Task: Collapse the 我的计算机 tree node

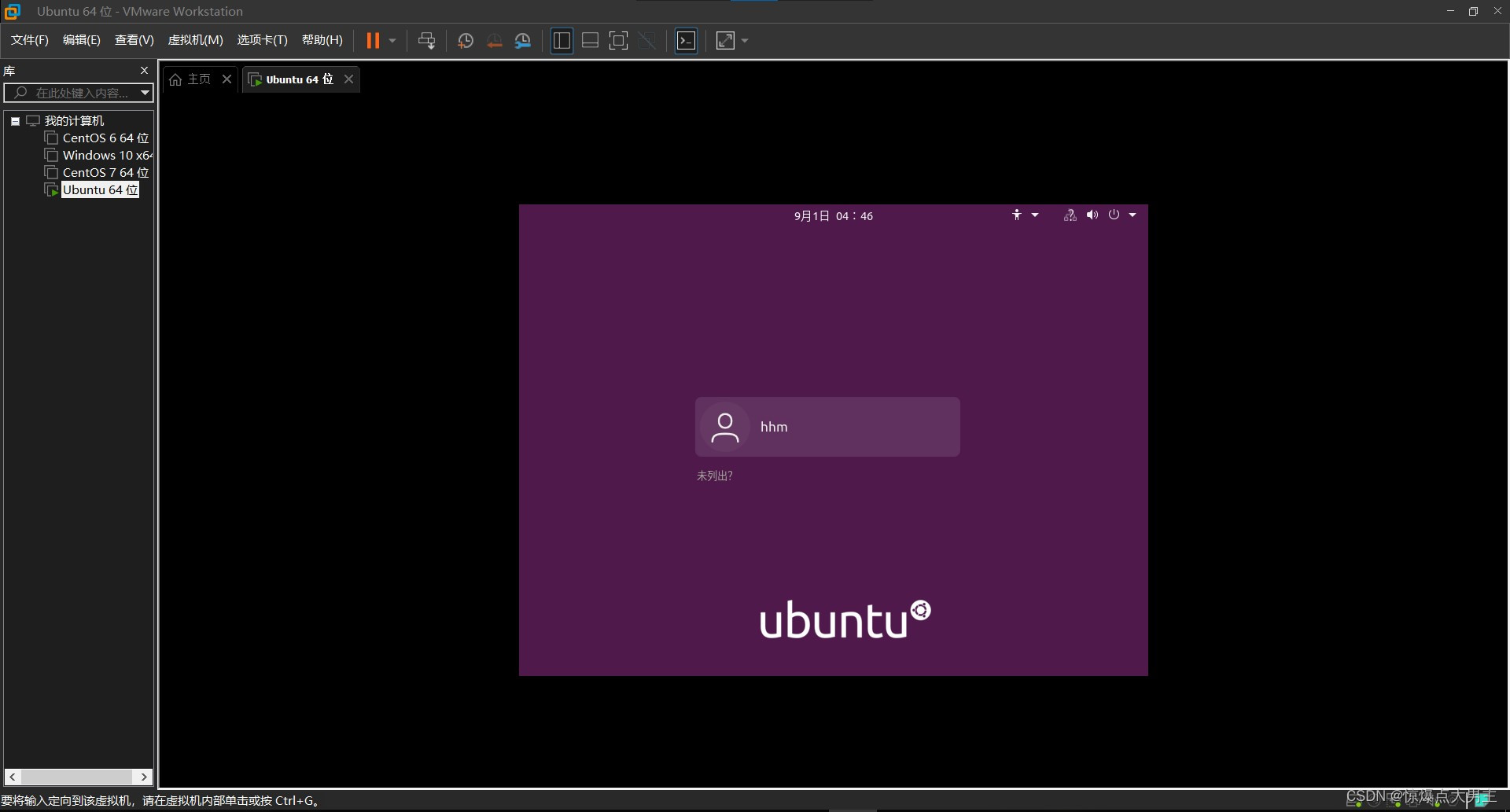Action: click(x=15, y=121)
